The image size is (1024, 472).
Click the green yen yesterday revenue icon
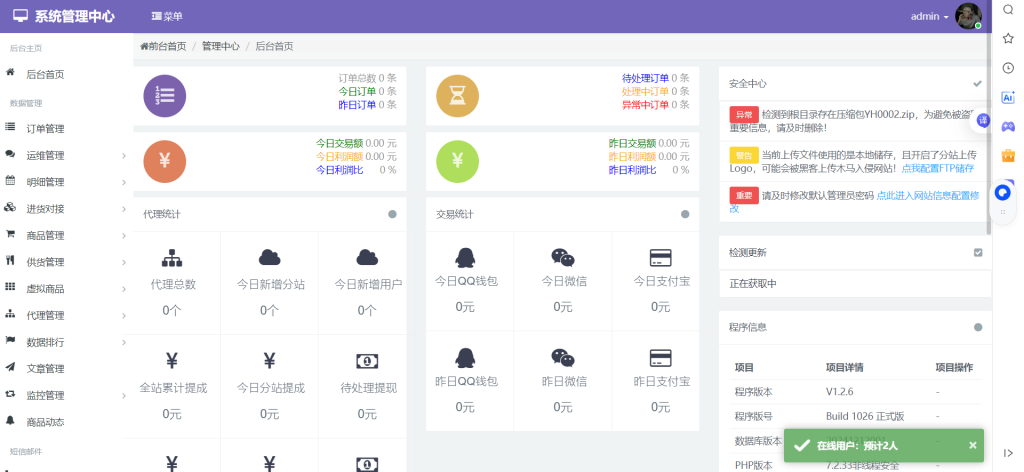tap(457, 161)
